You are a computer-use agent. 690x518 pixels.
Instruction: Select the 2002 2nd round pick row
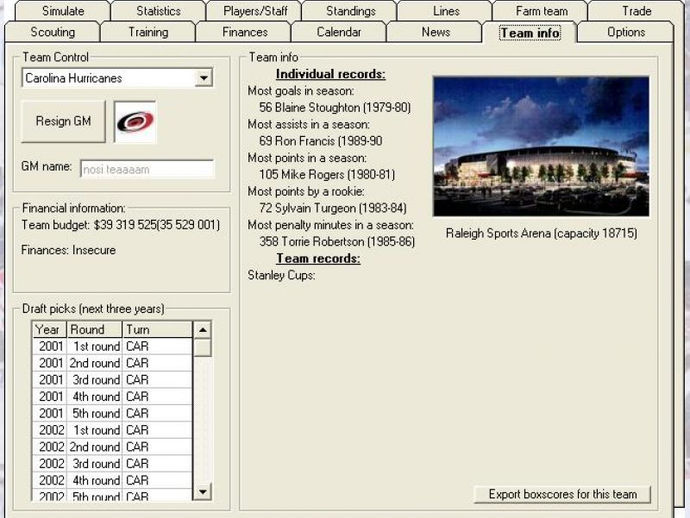pyautogui.click(x=112, y=447)
